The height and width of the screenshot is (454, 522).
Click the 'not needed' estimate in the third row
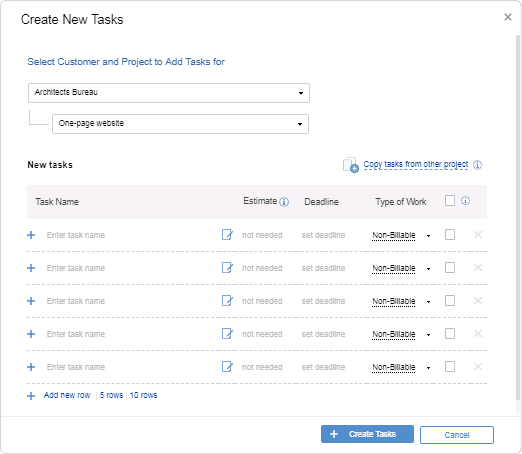(x=262, y=301)
